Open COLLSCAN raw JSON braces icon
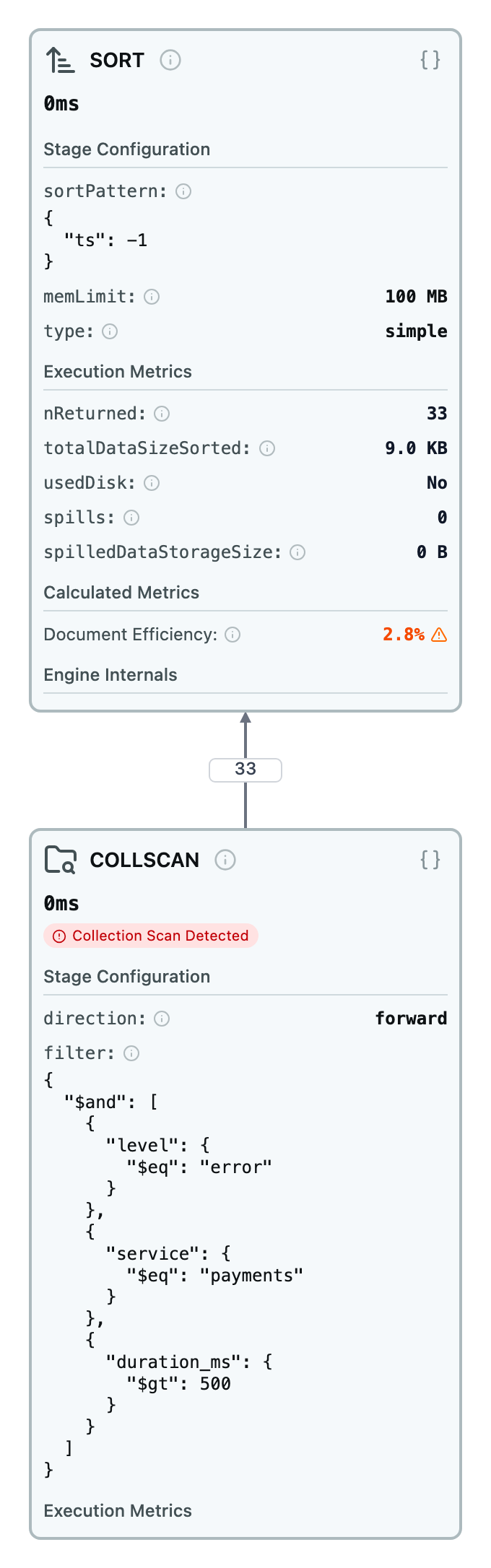 (430, 860)
